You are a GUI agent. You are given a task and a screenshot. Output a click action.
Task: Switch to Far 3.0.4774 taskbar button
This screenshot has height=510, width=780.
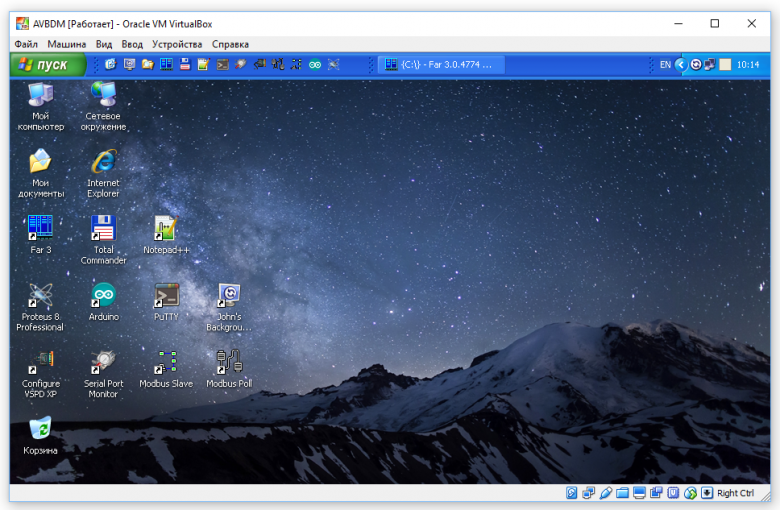442,65
